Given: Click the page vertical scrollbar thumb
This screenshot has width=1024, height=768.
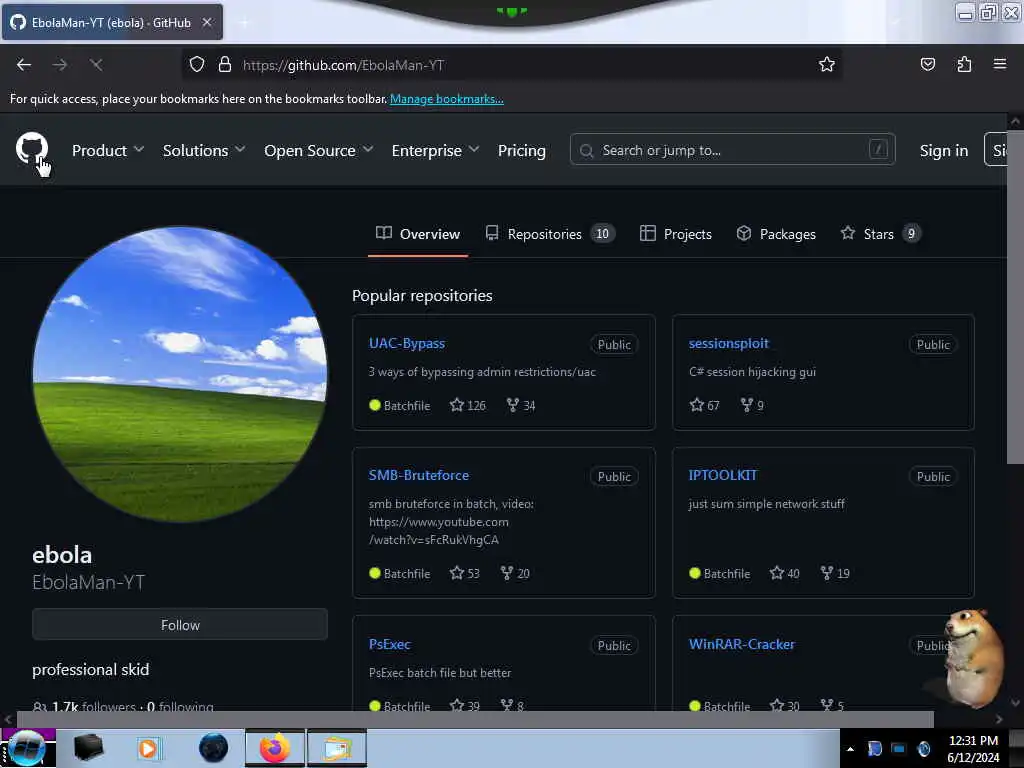Looking at the screenshot, I should tap(1015, 296).
